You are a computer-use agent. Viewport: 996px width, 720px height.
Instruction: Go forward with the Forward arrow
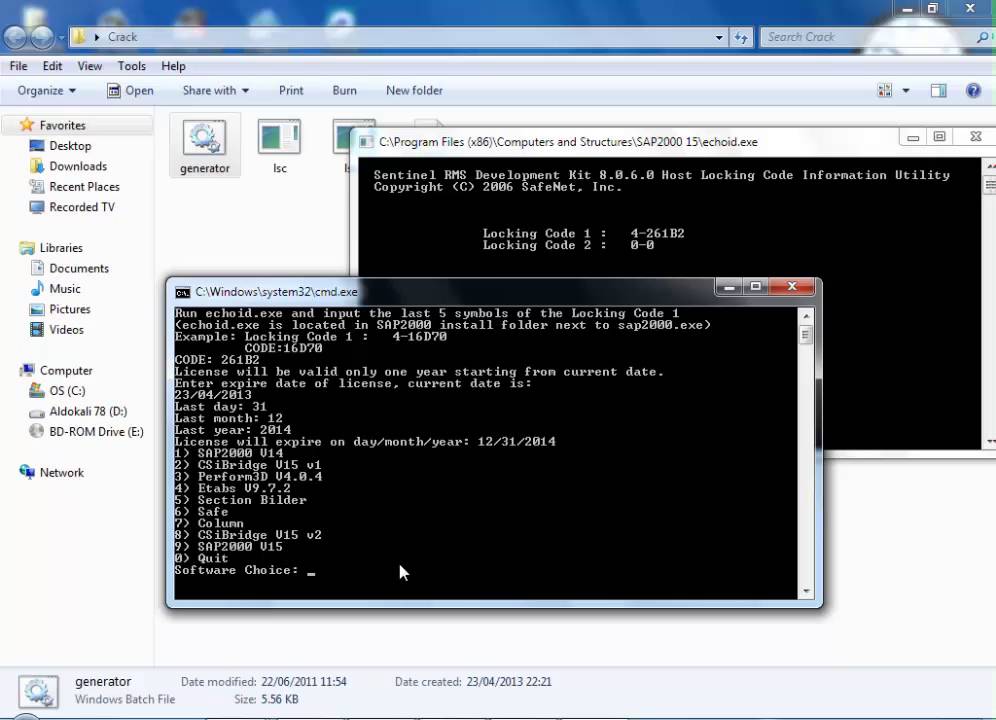(42, 37)
